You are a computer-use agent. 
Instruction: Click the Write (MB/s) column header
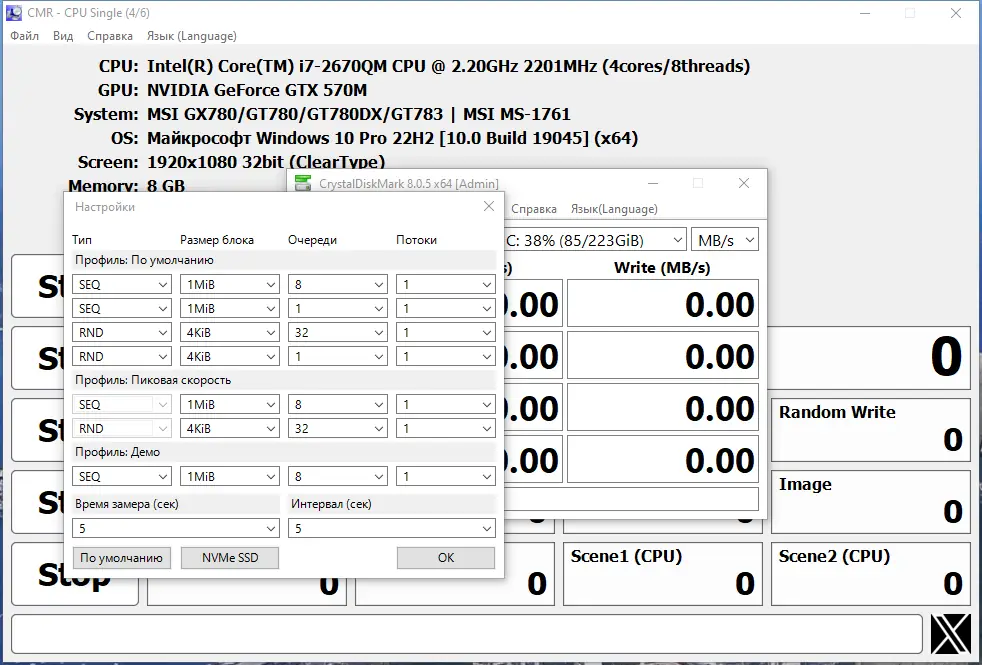pos(662,268)
